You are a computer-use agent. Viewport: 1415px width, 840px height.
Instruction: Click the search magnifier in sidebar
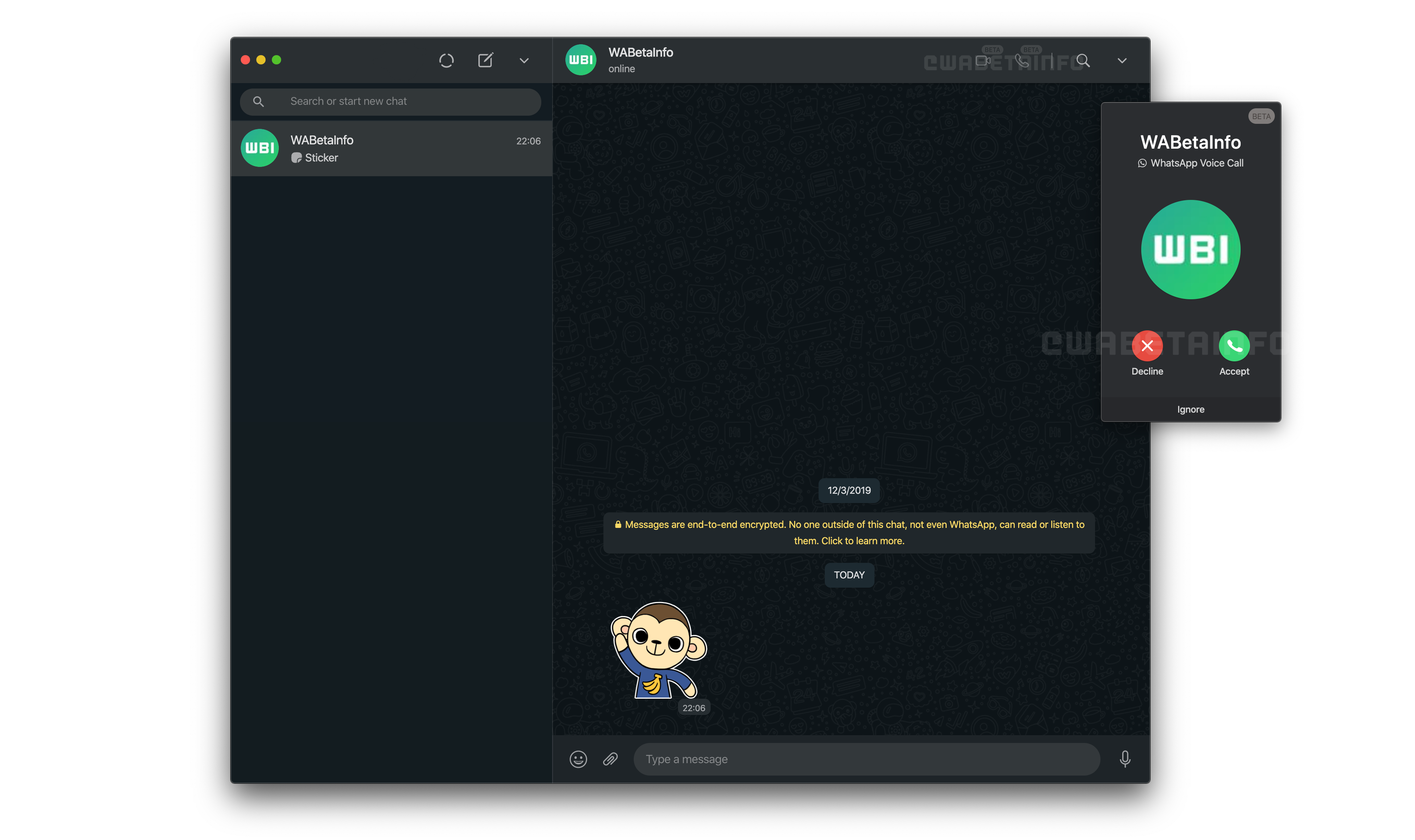tap(258, 101)
